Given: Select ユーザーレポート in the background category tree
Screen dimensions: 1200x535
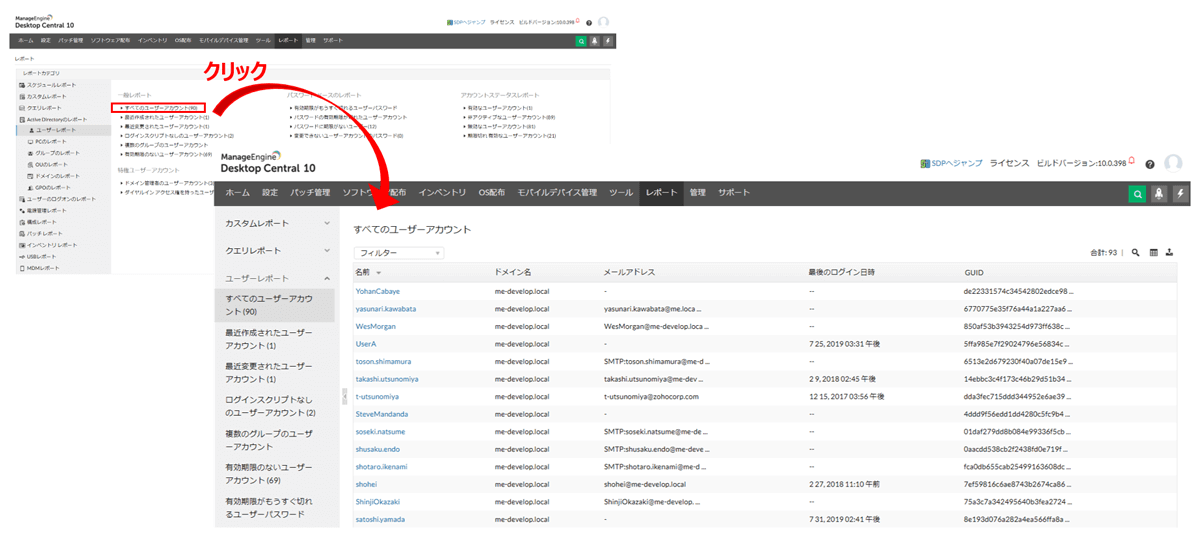Looking at the screenshot, I should [56, 130].
